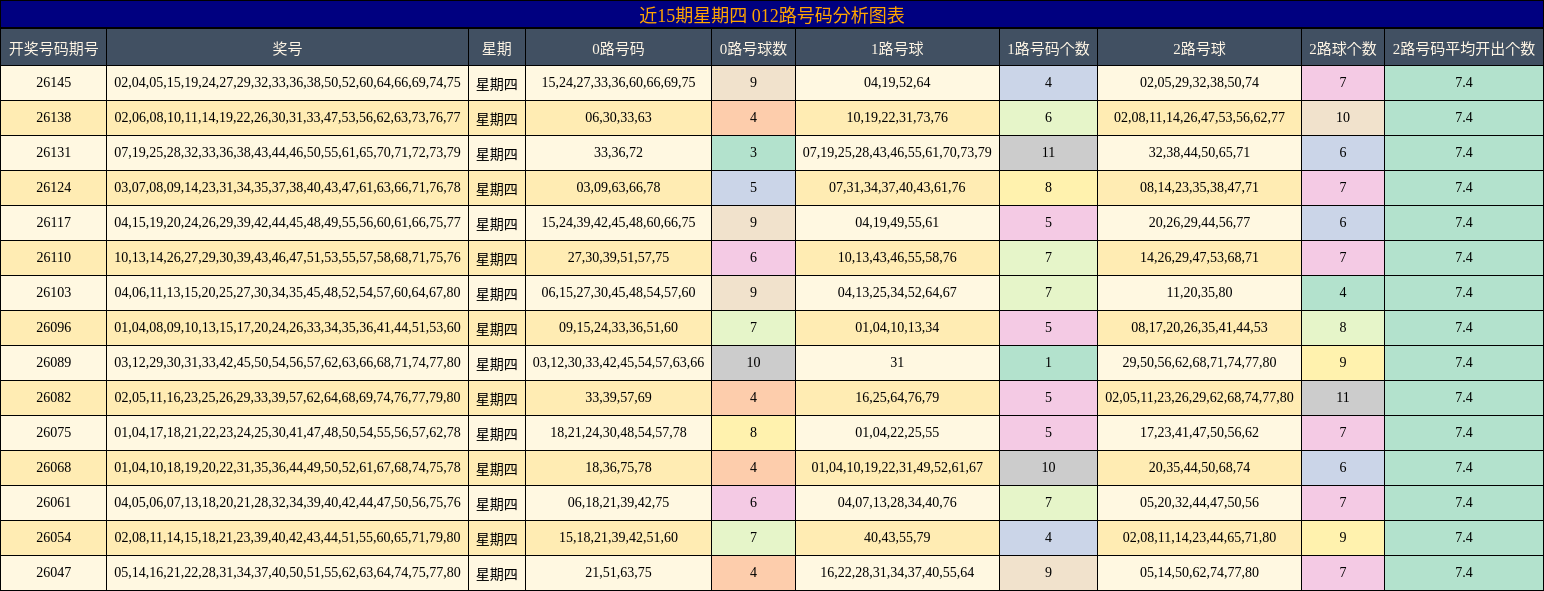Click the 0路号球数 value 10 in row 26089

click(x=753, y=363)
